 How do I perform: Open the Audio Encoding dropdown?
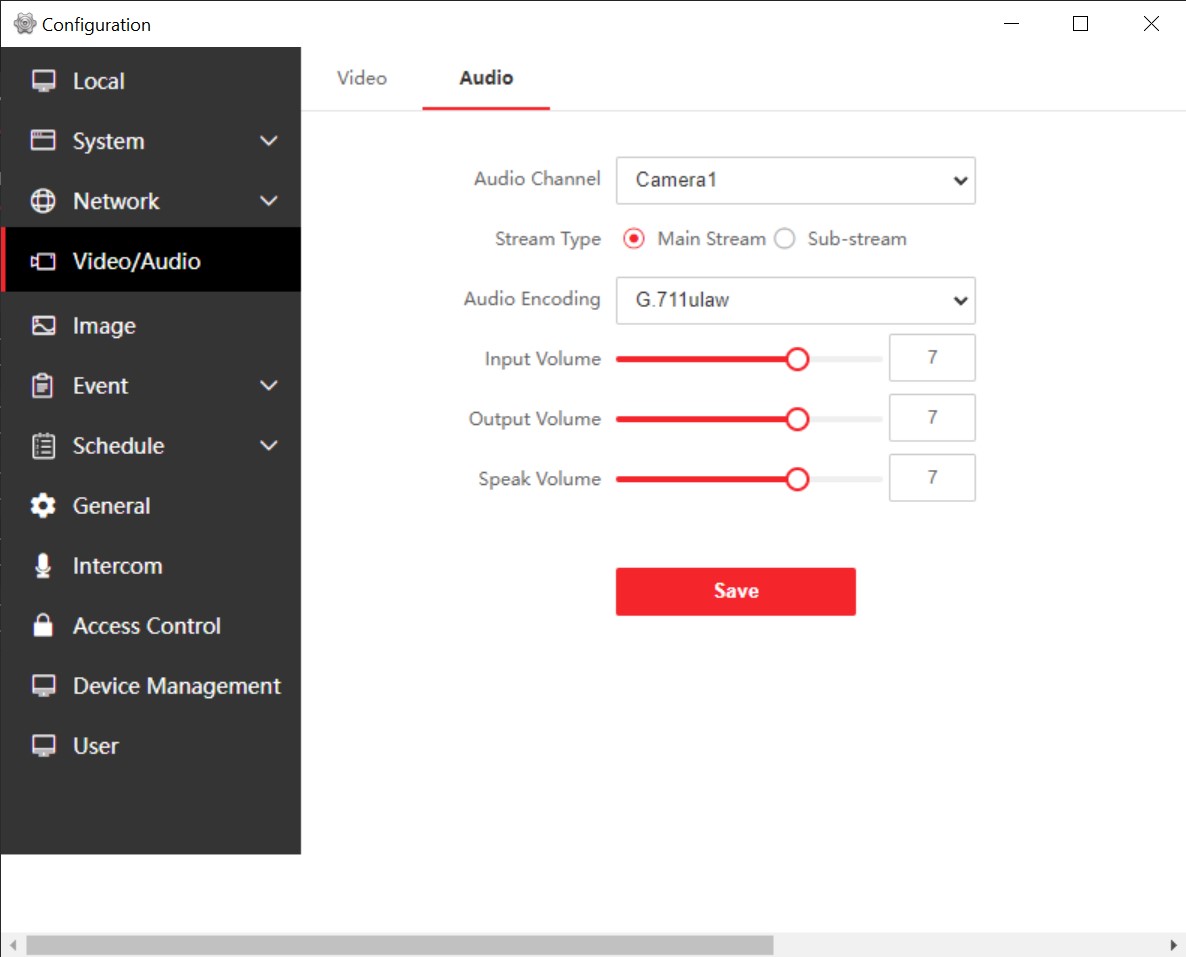(x=795, y=300)
